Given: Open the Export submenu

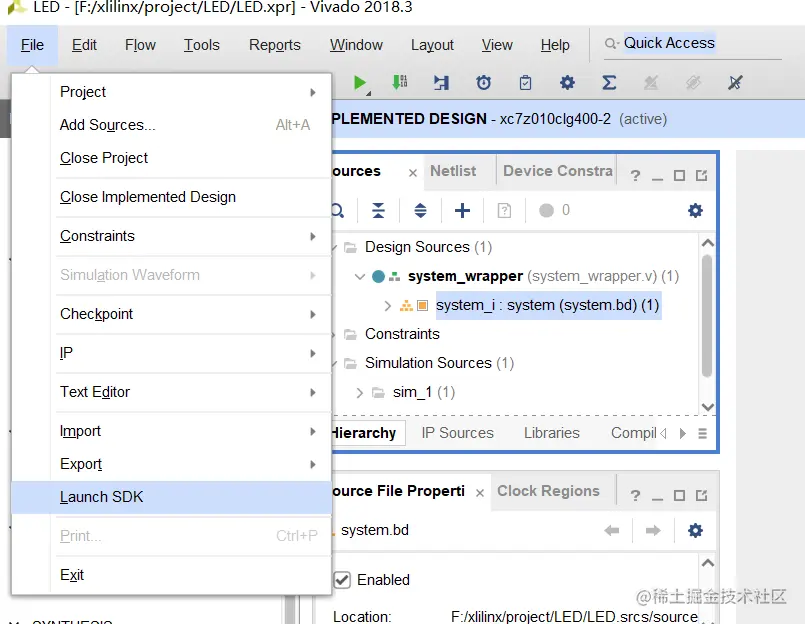Looking at the screenshot, I should click(x=171, y=464).
